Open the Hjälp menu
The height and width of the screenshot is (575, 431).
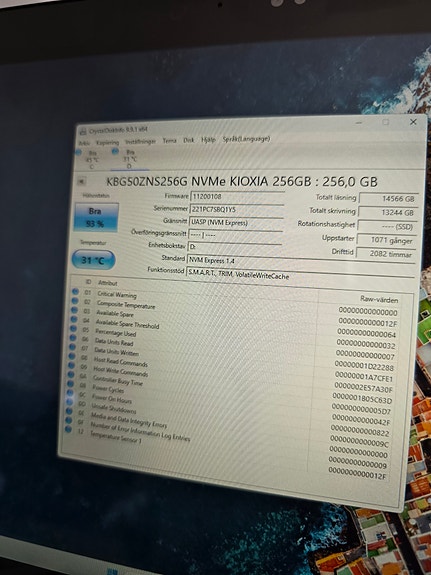pyautogui.click(x=208, y=140)
